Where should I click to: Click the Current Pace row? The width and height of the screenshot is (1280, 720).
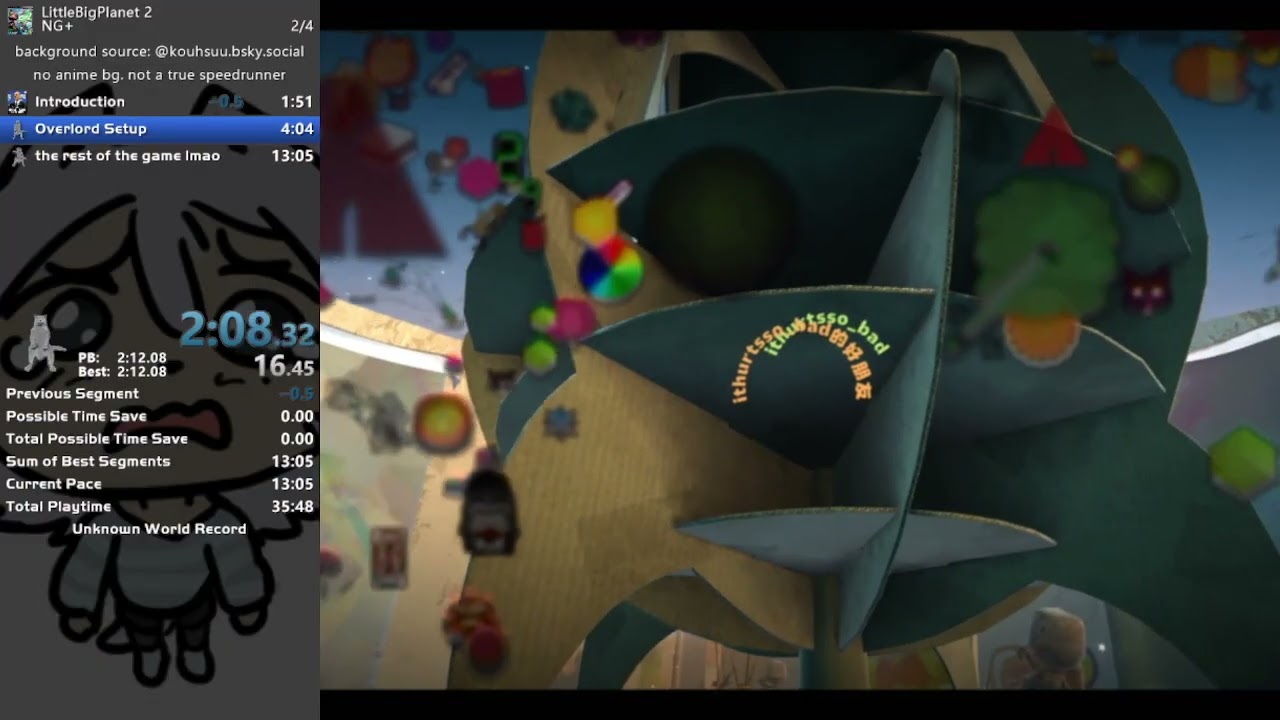click(x=160, y=484)
